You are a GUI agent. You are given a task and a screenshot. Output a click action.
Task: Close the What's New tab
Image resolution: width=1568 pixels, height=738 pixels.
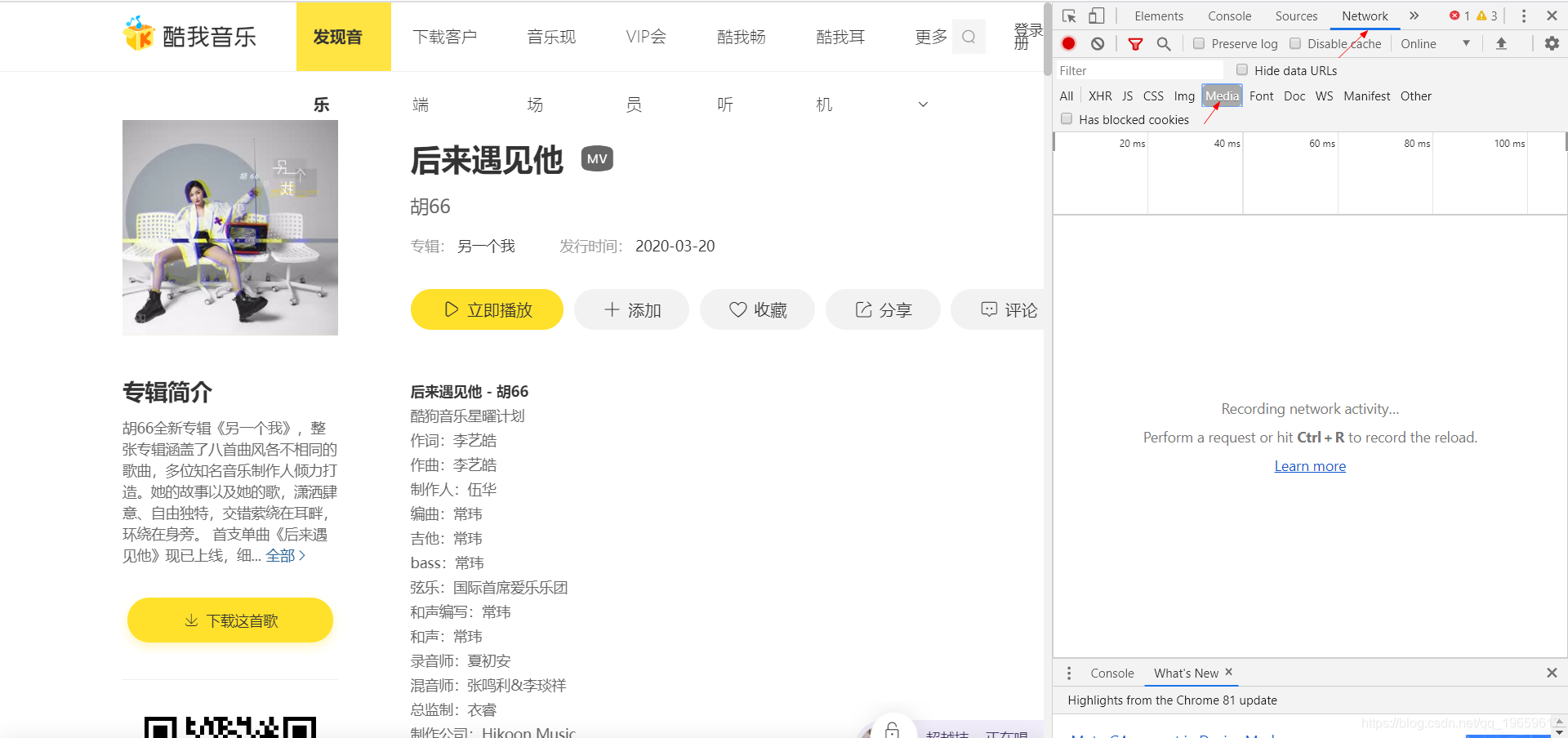tap(1228, 672)
